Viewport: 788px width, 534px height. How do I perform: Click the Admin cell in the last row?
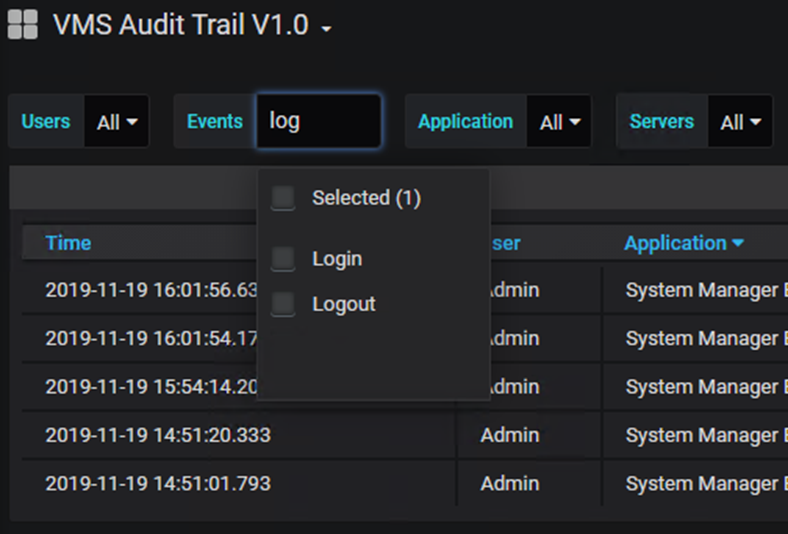point(509,484)
